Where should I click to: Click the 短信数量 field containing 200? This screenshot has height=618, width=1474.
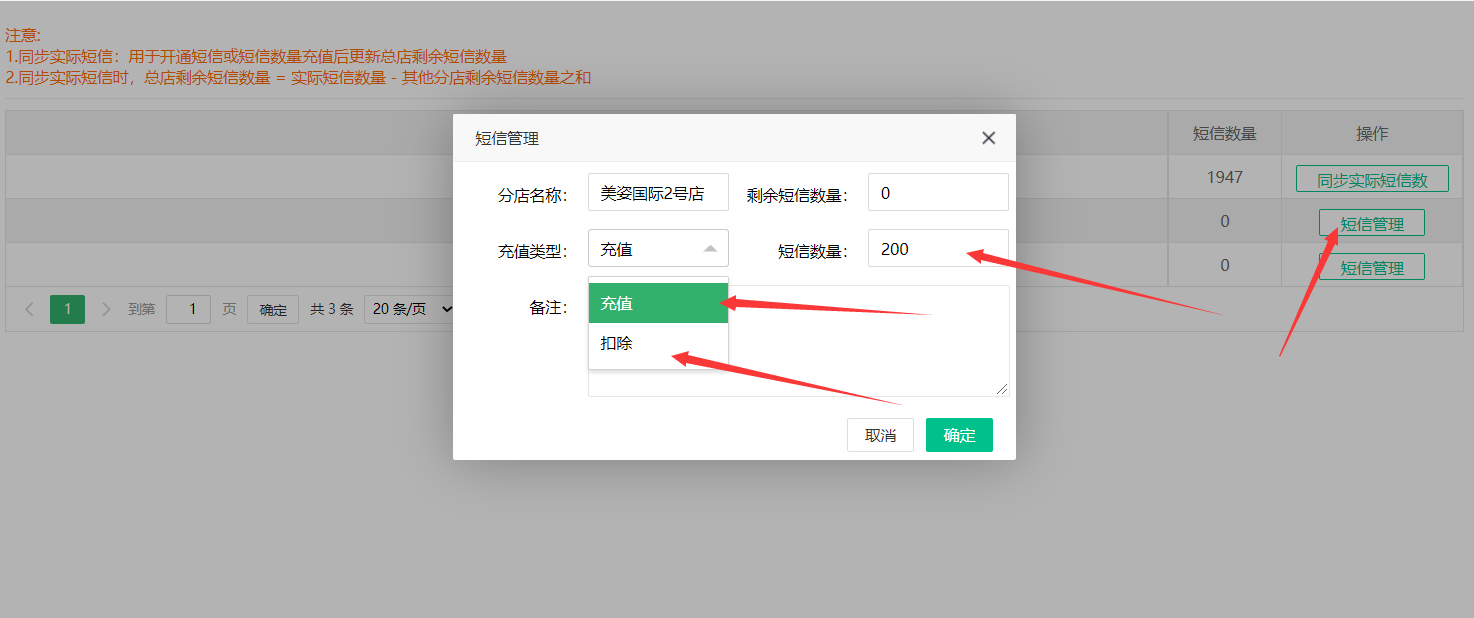click(x=937, y=249)
